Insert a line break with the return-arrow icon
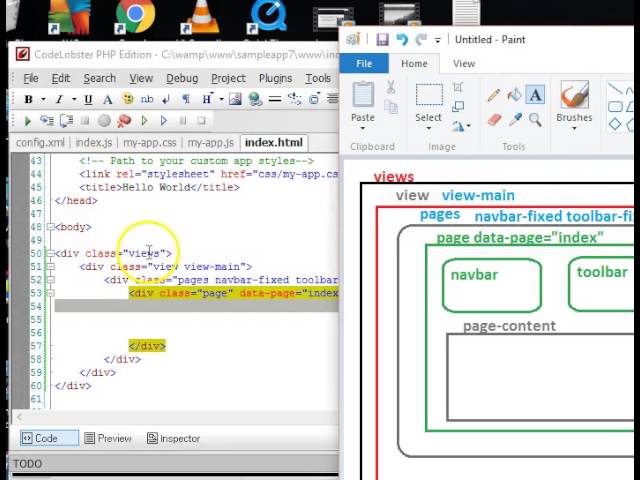Screen dimensions: 640x480 166,99
